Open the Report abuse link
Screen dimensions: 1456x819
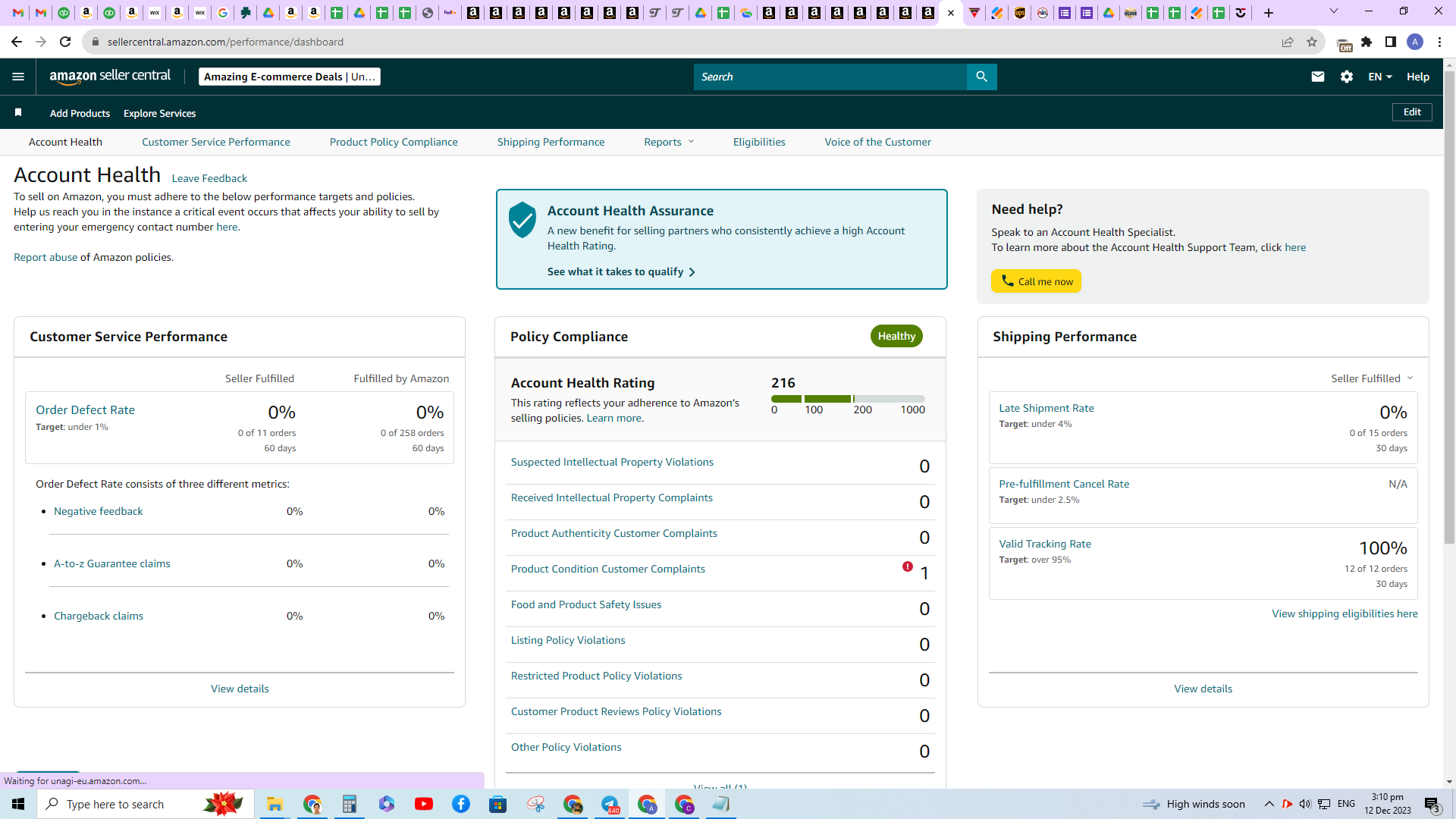point(45,257)
